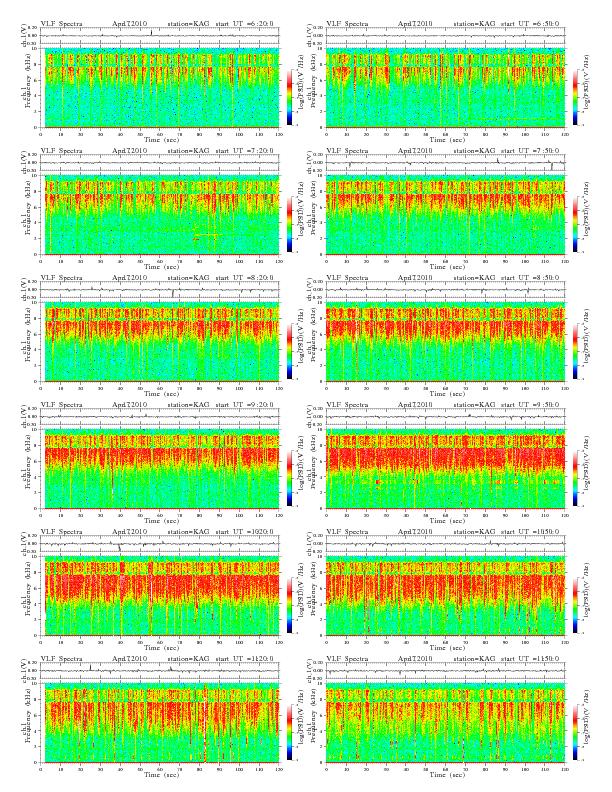Click "Time (sec)" label under 11:20:0 spectrogram

162,774
